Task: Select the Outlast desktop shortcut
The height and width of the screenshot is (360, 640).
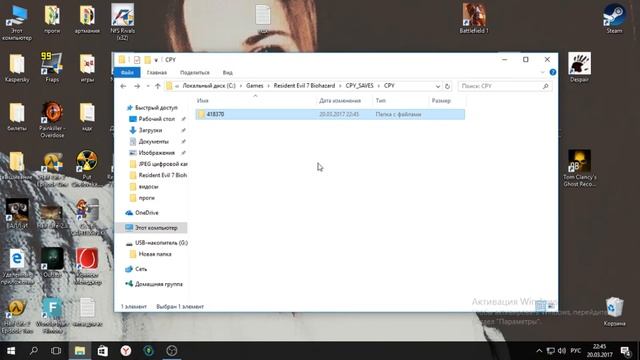Action: (52, 262)
